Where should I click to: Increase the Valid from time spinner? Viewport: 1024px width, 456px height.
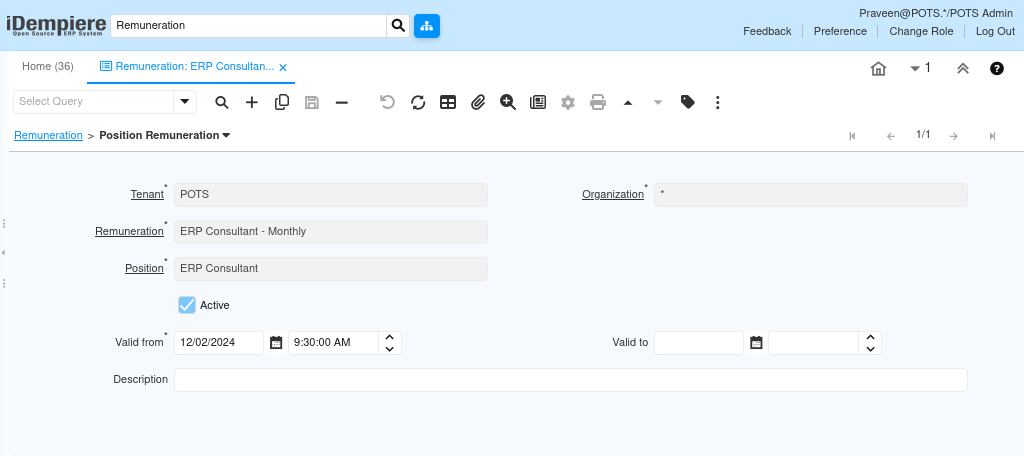pyautogui.click(x=390, y=337)
